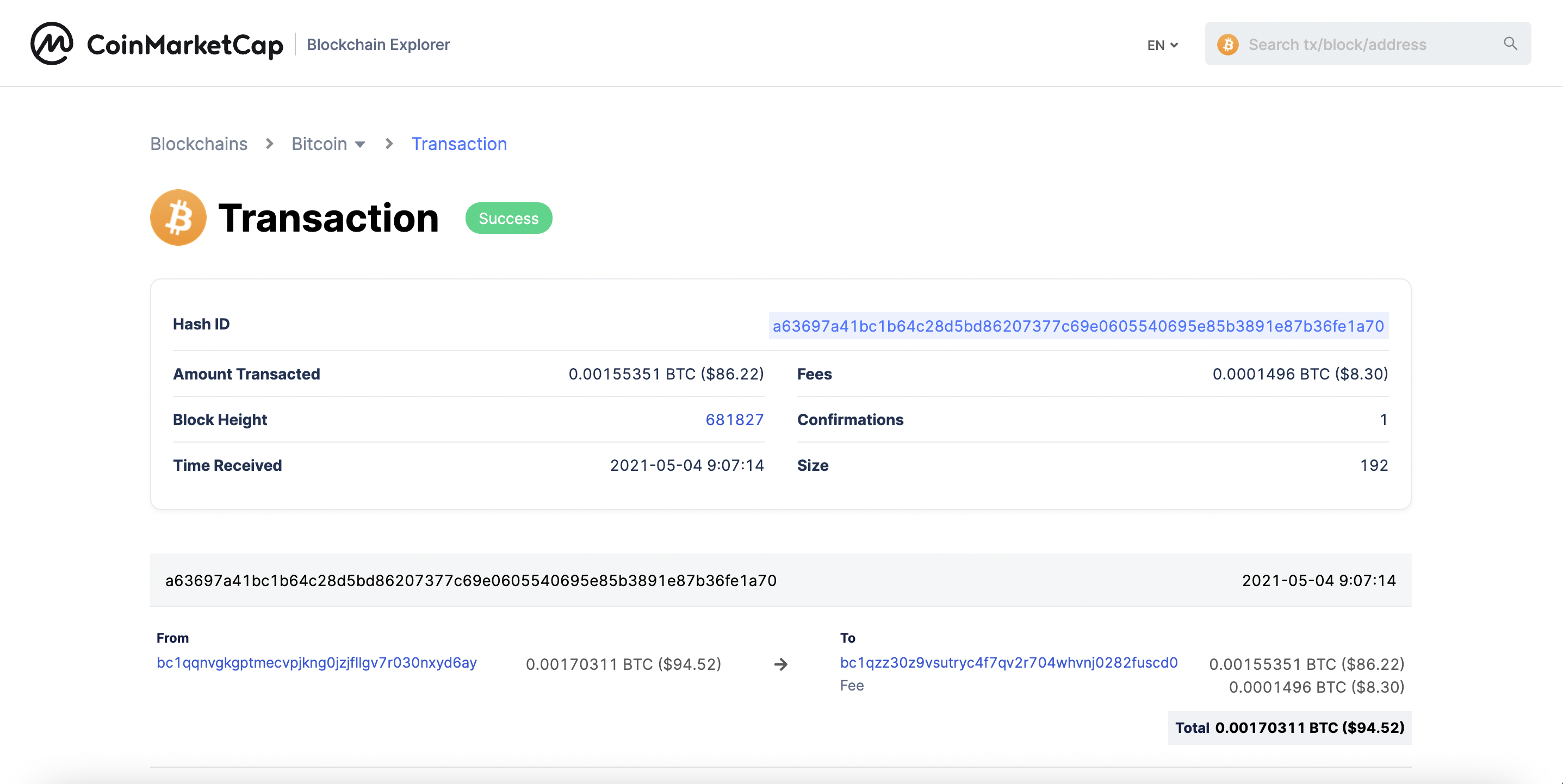Select Time Received value 2021-05-04 9:07:14
The width and height of the screenshot is (1563, 784).
[686, 465]
